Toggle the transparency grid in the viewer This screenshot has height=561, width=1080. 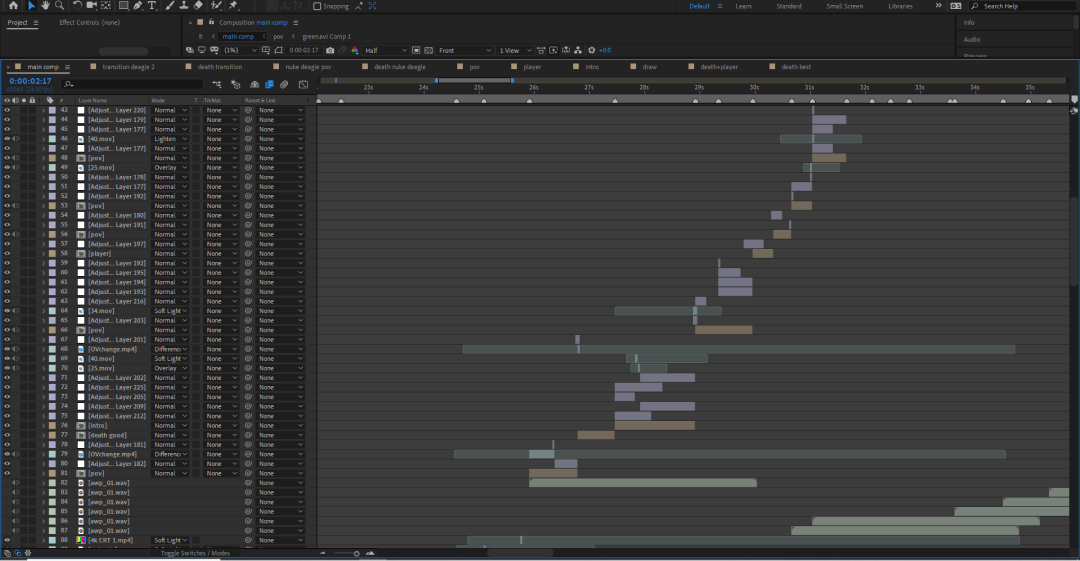(428, 50)
